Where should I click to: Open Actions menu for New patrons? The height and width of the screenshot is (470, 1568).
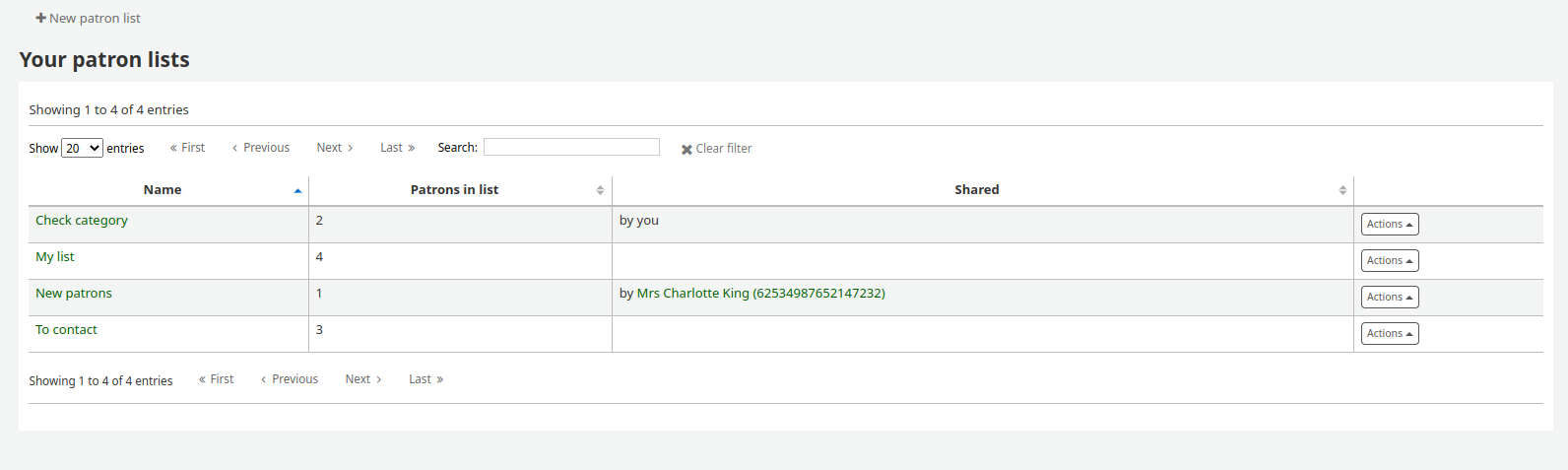point(1390,298)
